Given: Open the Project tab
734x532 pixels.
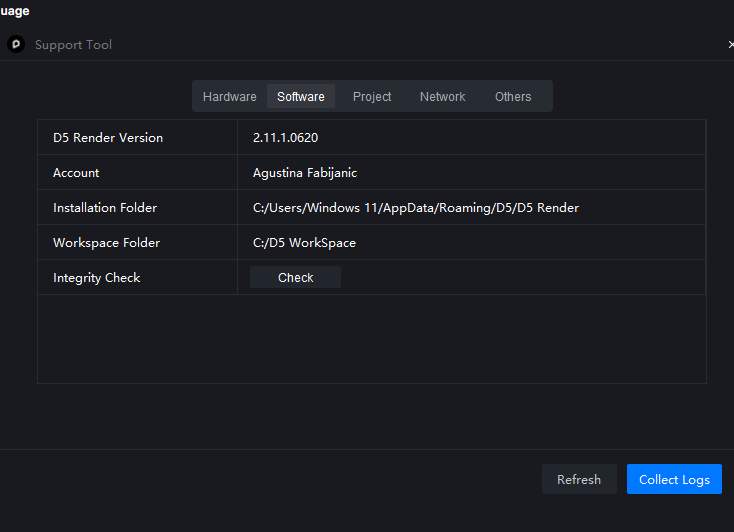Looking at the screenshot, I should (372, 97).
